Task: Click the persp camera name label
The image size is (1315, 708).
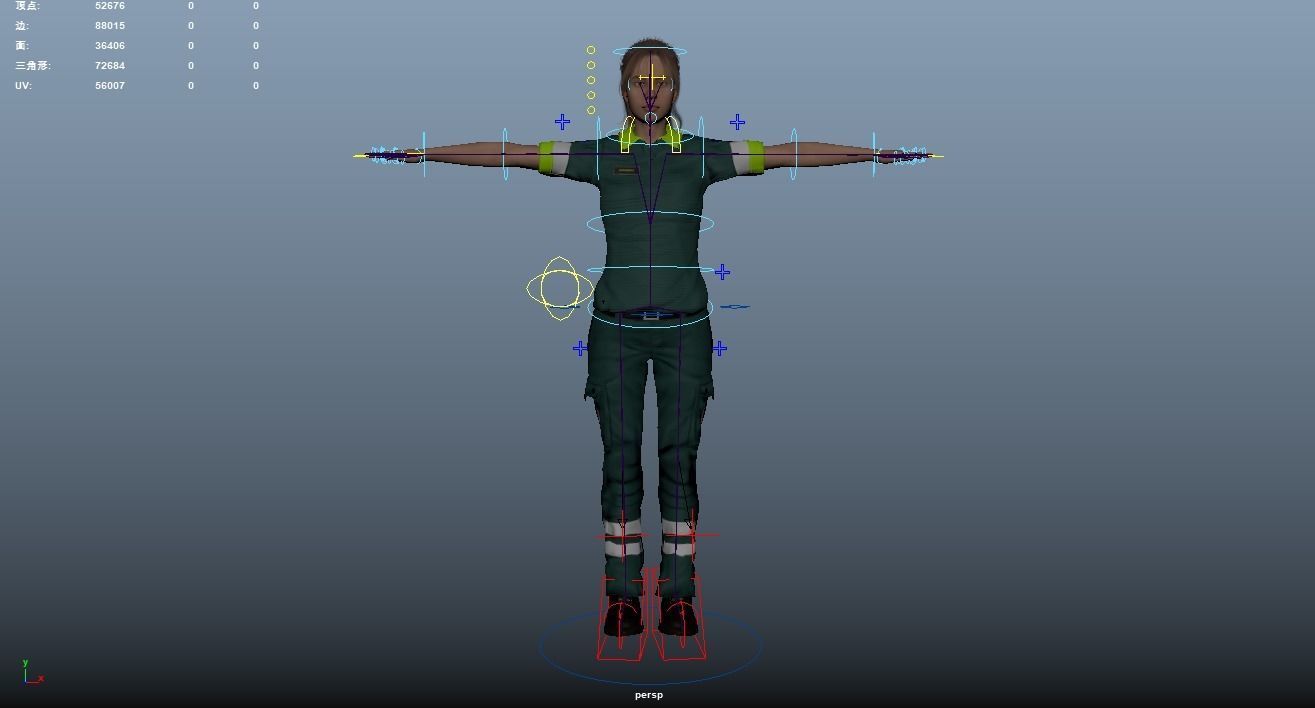Action: (x=648, y=695)
